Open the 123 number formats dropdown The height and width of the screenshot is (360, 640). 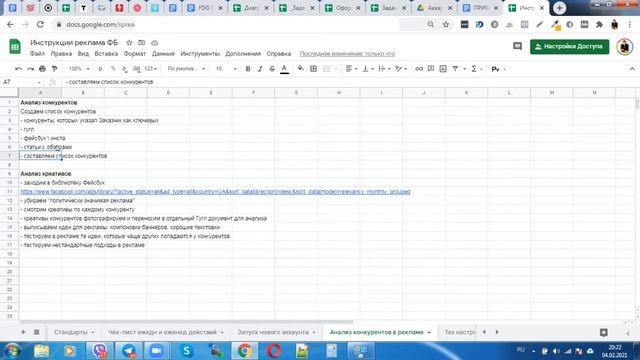151,69
